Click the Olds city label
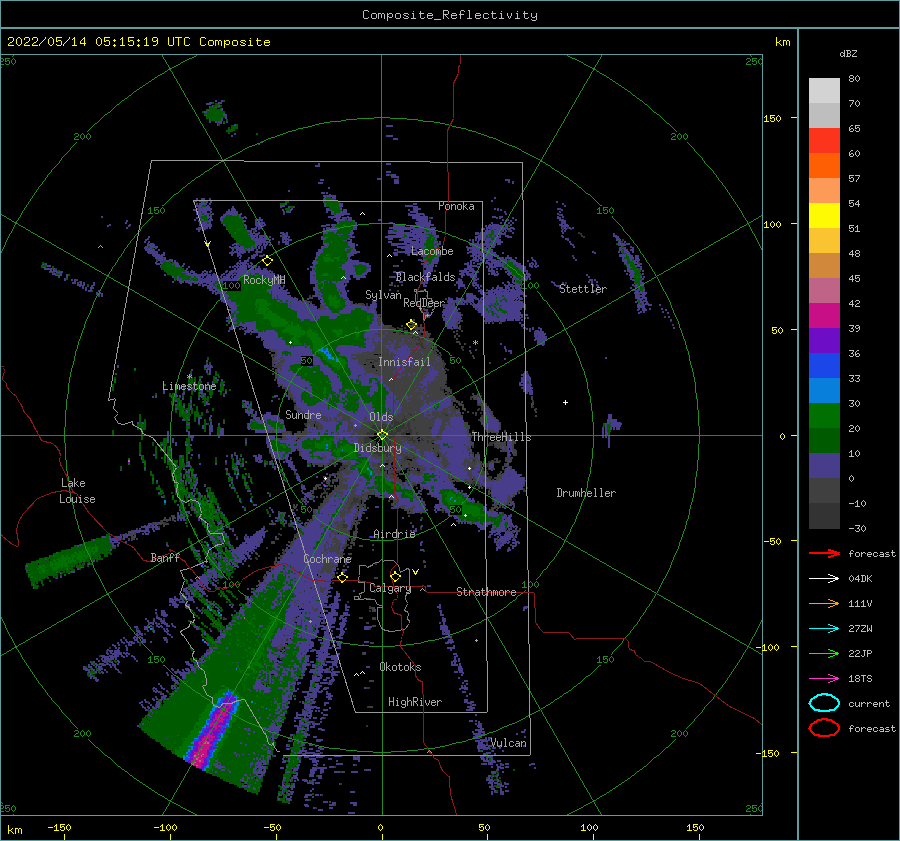This screenshot has width=900, height=841. point(381,417)
